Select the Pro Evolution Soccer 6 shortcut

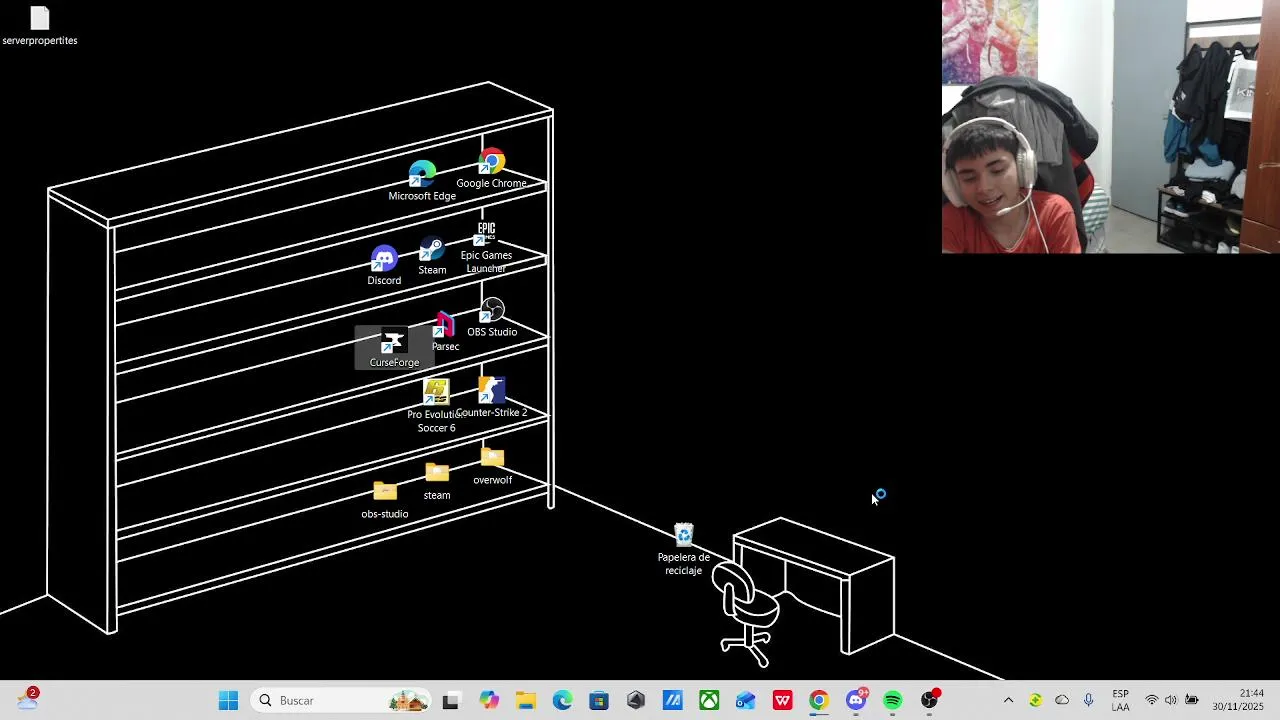point(436,406)
